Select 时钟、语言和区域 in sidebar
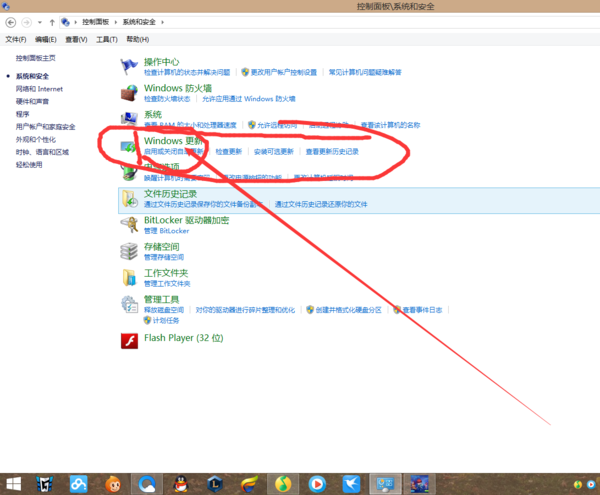This screenshot has height=495, width=600. [42, 152]
